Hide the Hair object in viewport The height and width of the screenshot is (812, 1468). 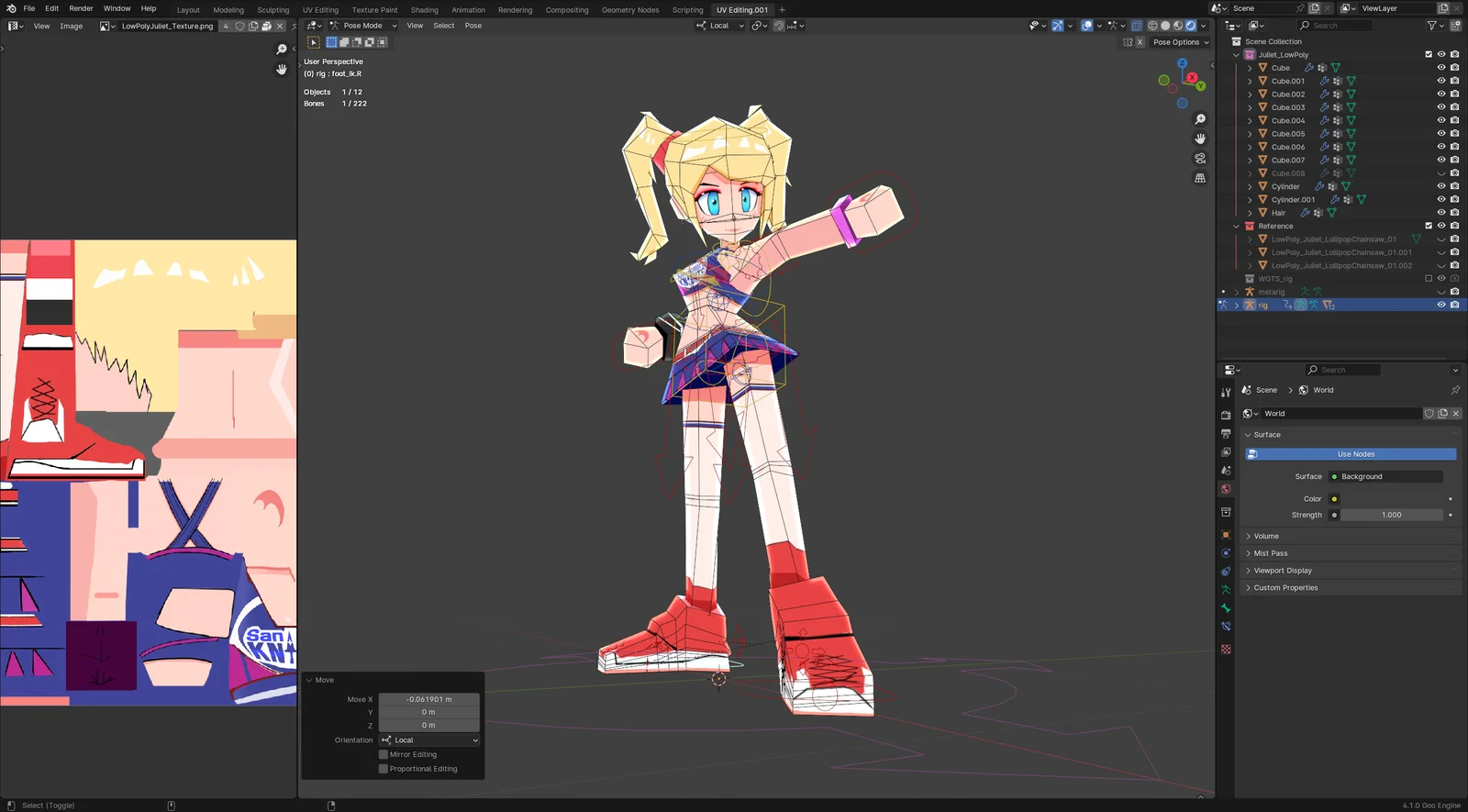point(1441,213)
